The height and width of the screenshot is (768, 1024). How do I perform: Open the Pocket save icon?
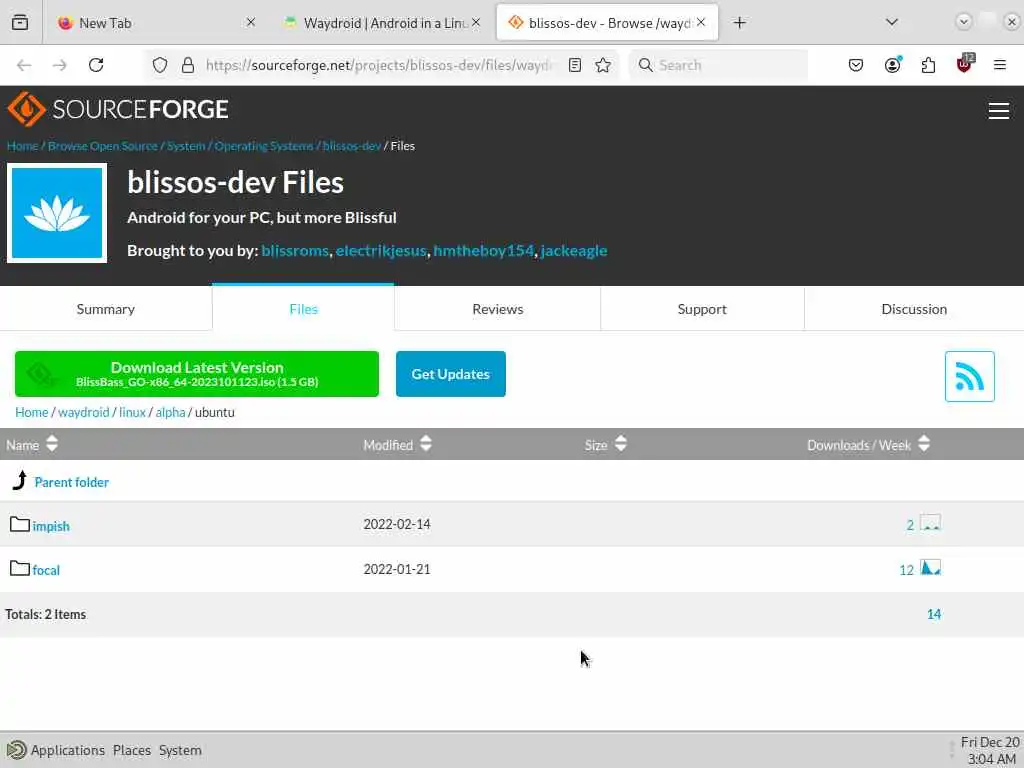[856, 65]
